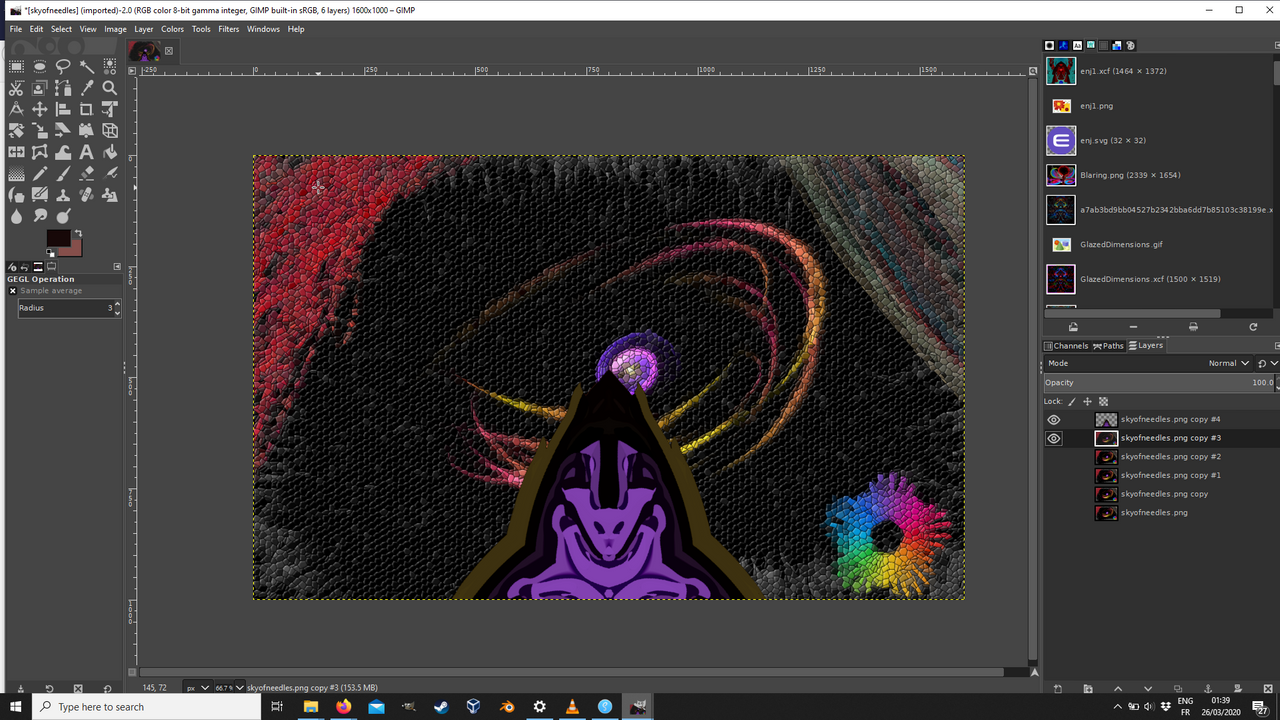Screen dimensions: 1280x720
Task: Open the px unit dropdown in status bar
Action: click(196, 688)
